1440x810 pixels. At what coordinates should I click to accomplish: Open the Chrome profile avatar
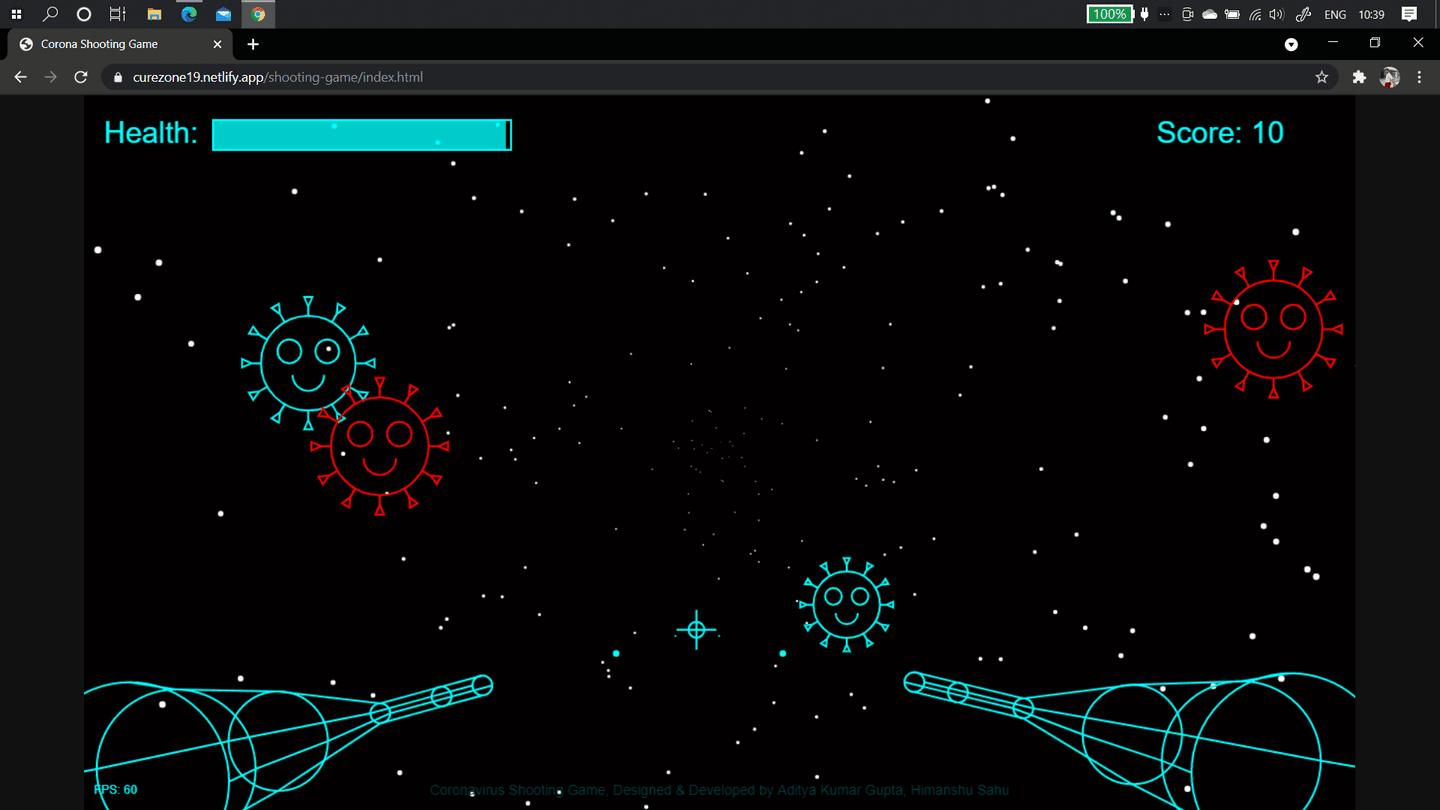coord(1389,77)
